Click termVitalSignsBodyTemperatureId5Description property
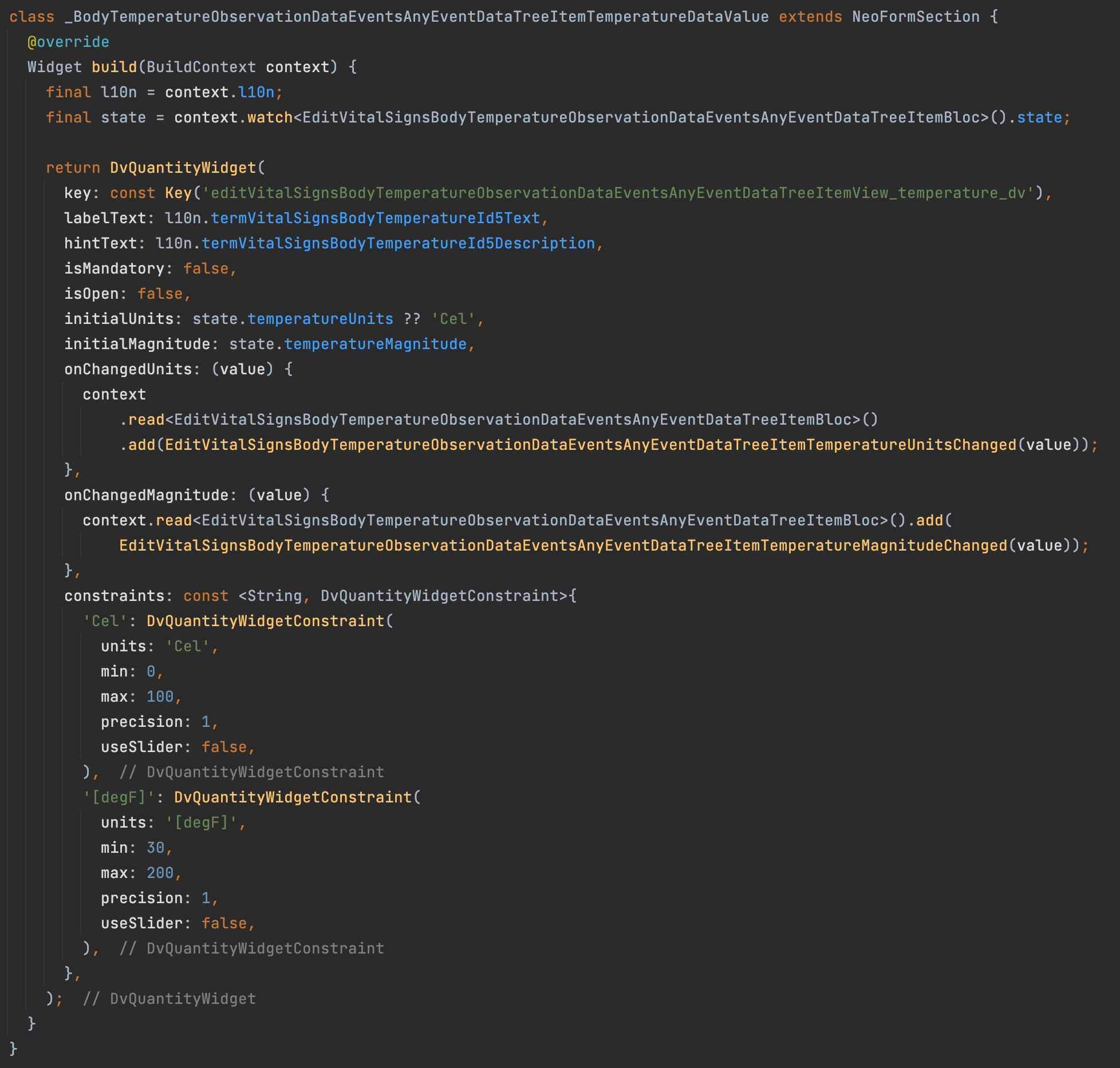The width and height of the screenshot is (1120, 1068). [x=398, y=243]
